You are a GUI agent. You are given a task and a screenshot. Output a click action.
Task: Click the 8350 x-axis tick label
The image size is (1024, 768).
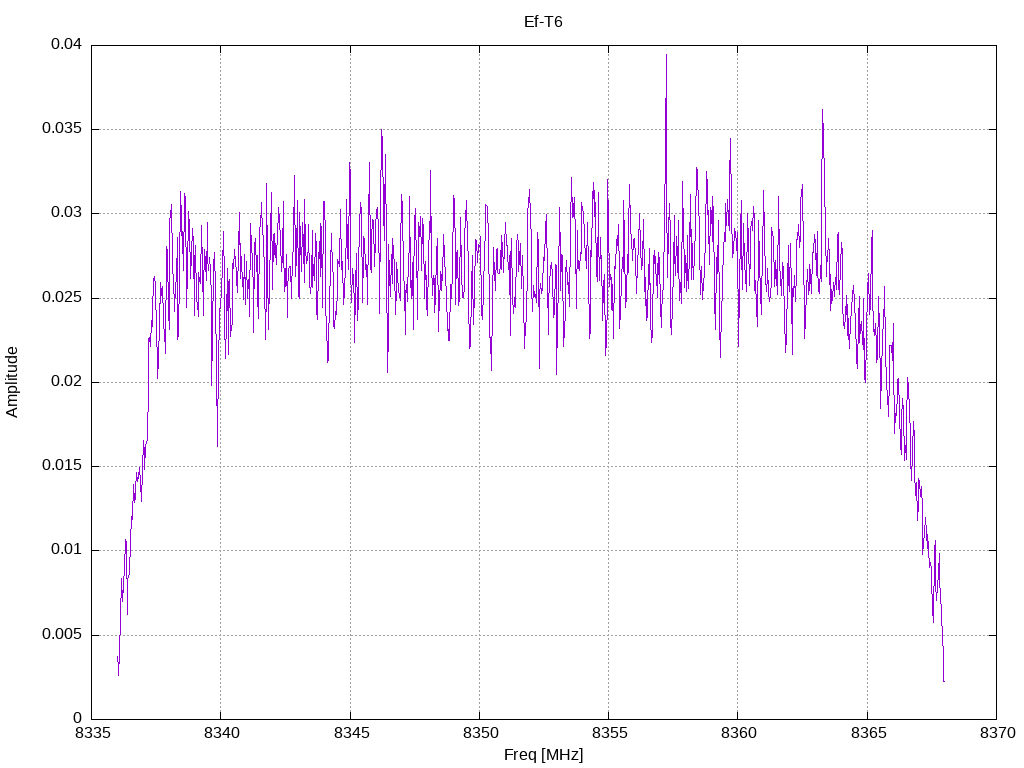tap(479, 733)
